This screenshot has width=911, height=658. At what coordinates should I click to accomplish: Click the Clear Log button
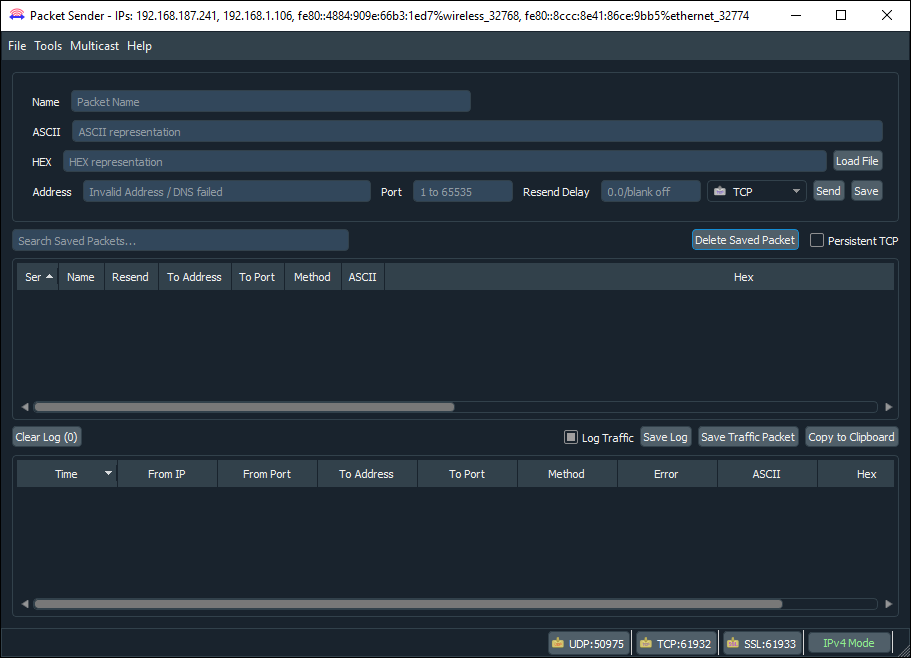(46, 436)
